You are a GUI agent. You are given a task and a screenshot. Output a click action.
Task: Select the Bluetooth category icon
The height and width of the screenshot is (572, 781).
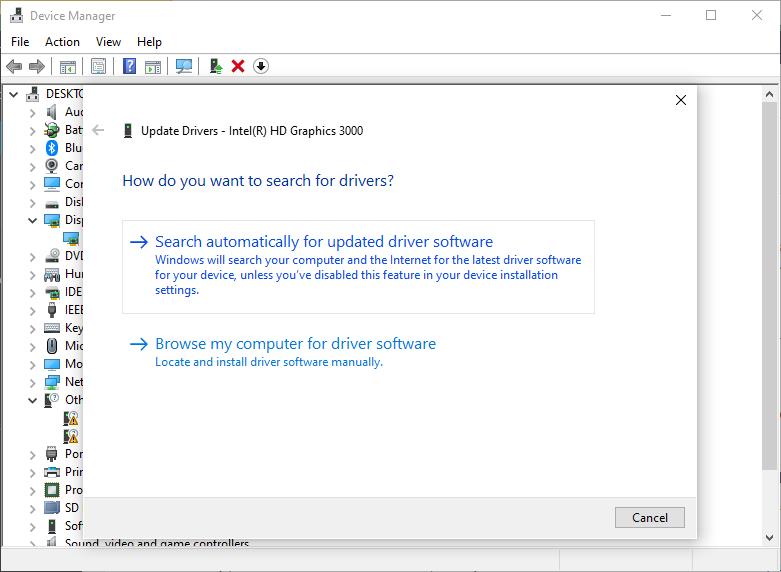(52, 148)
